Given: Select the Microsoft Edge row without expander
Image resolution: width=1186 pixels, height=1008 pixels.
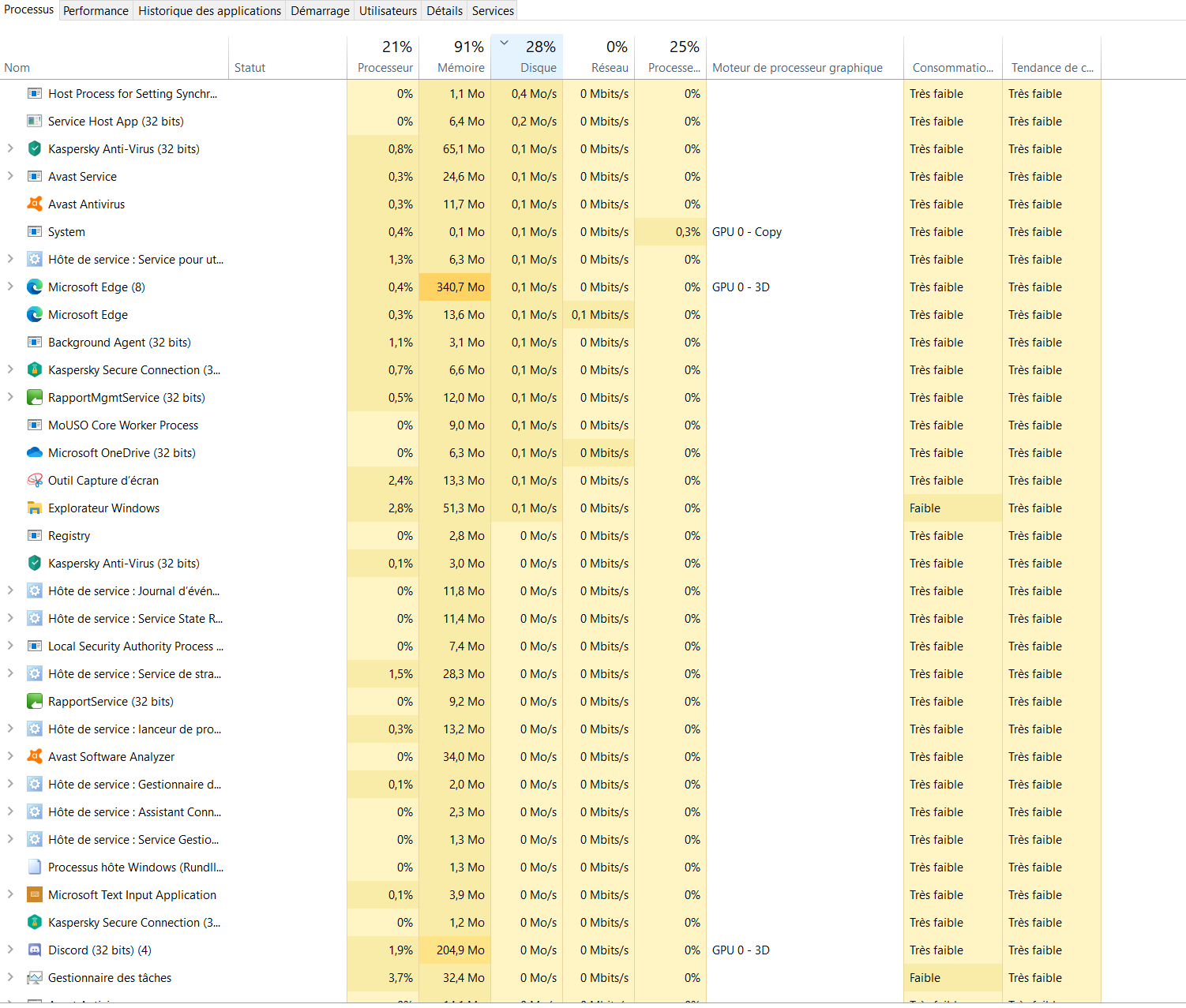Looking at the screenshot, I should (x=550, y=314).
